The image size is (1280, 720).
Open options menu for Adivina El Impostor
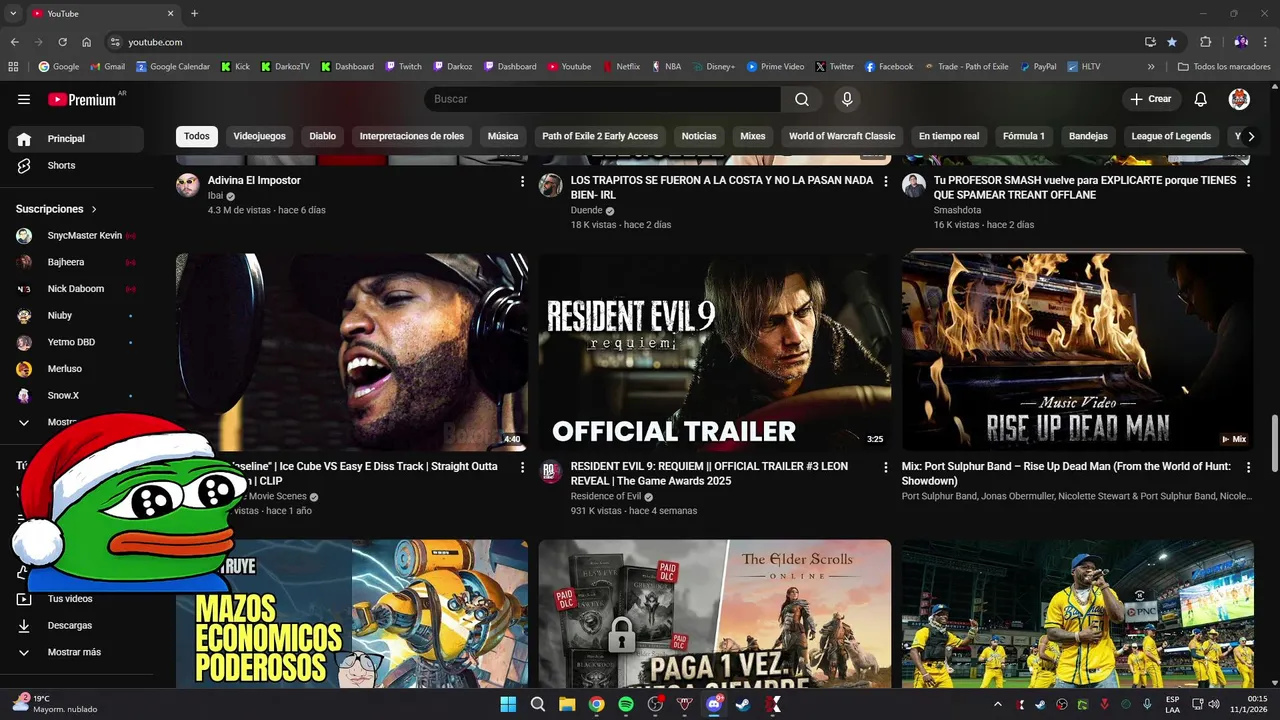[x=522, y=181]
